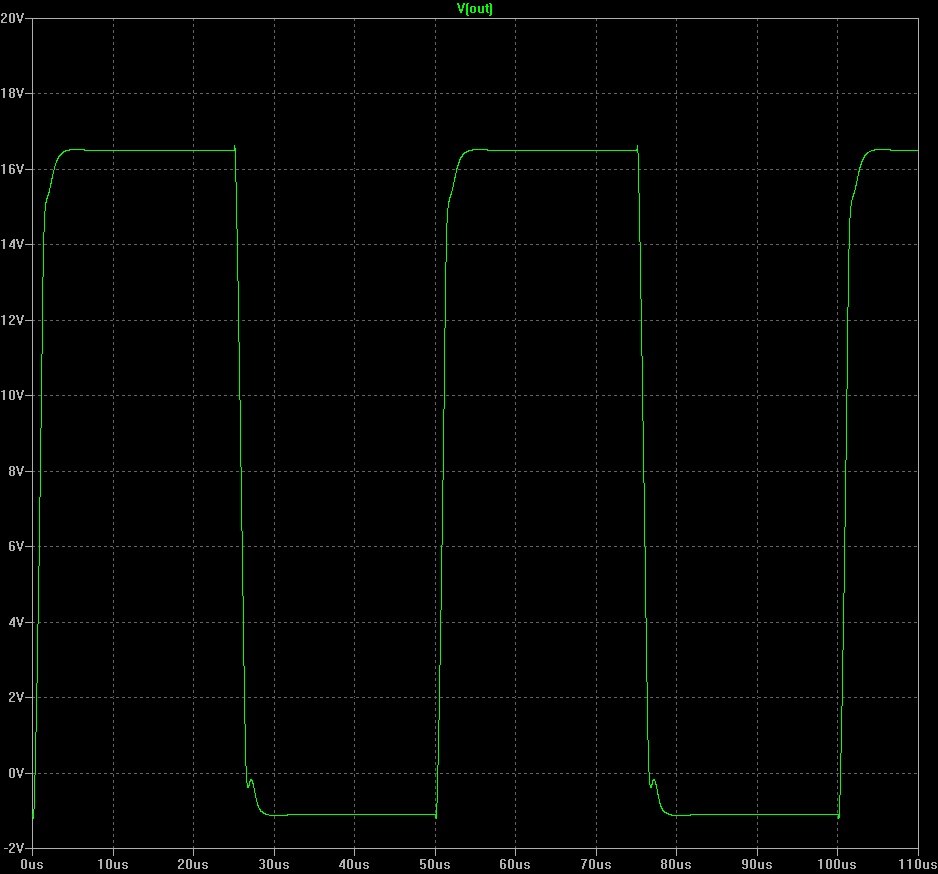Click the -2V vertical axis label
Screen dimensions: 938x874
pos(13,848)
